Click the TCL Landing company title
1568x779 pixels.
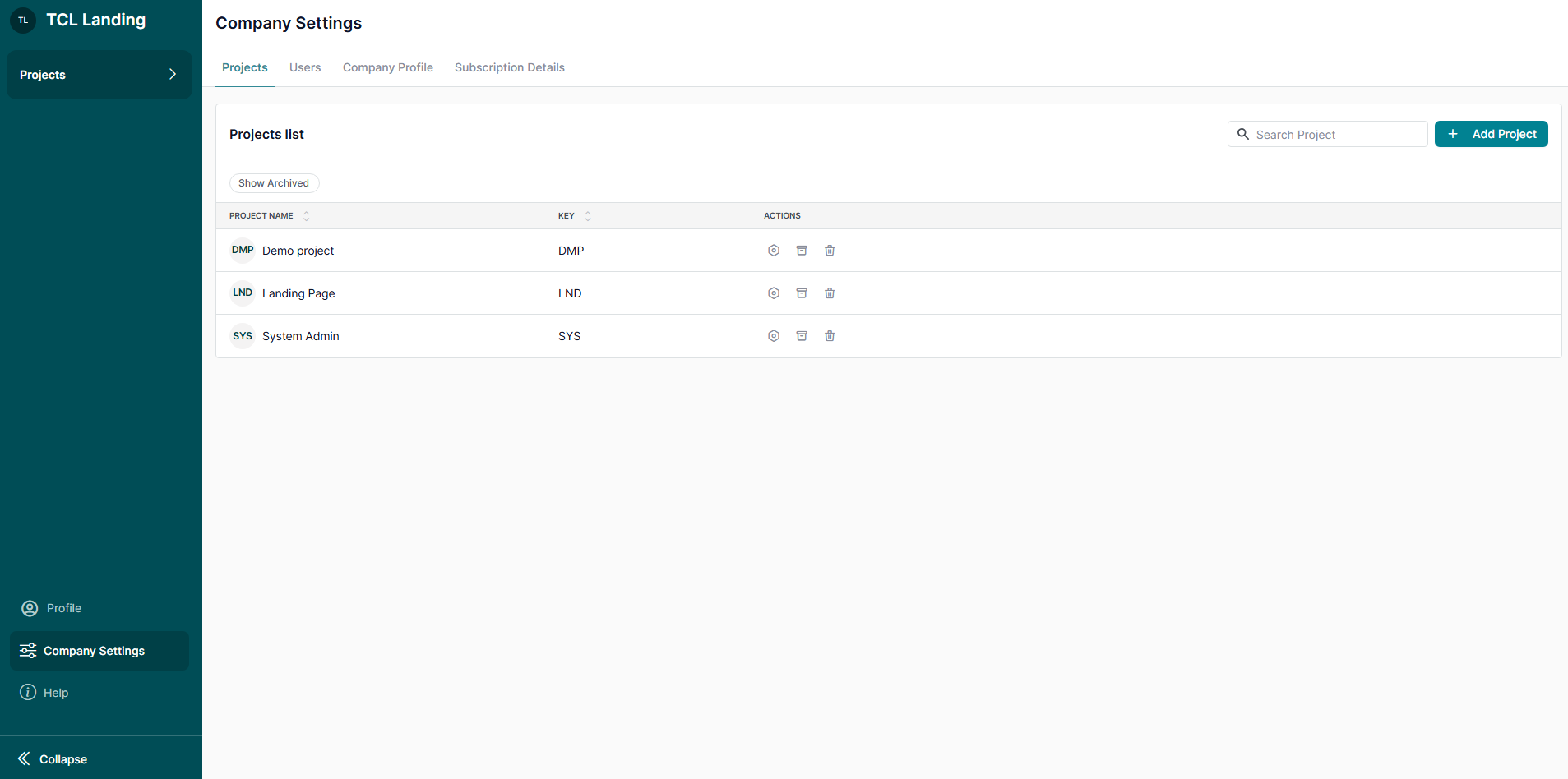click(96, 20)
